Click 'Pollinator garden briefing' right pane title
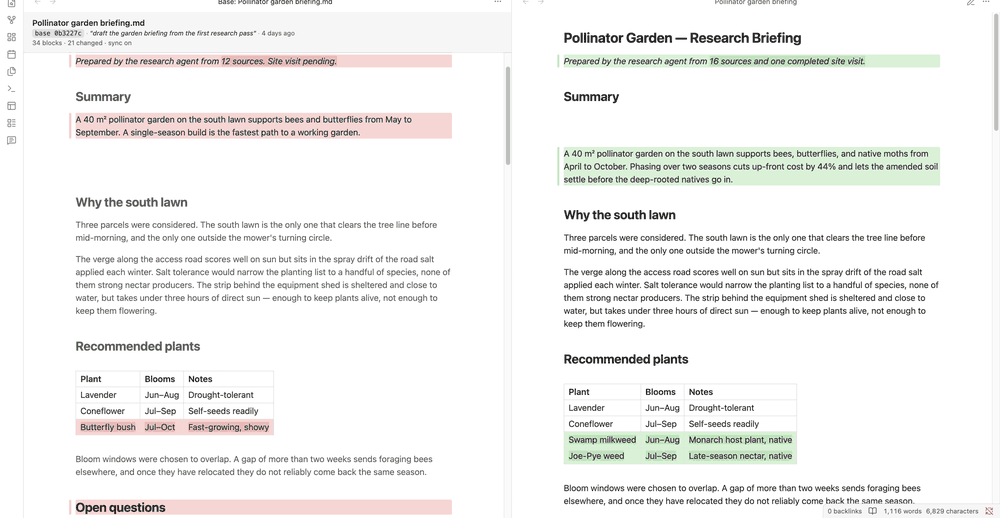 pos(756,3)
